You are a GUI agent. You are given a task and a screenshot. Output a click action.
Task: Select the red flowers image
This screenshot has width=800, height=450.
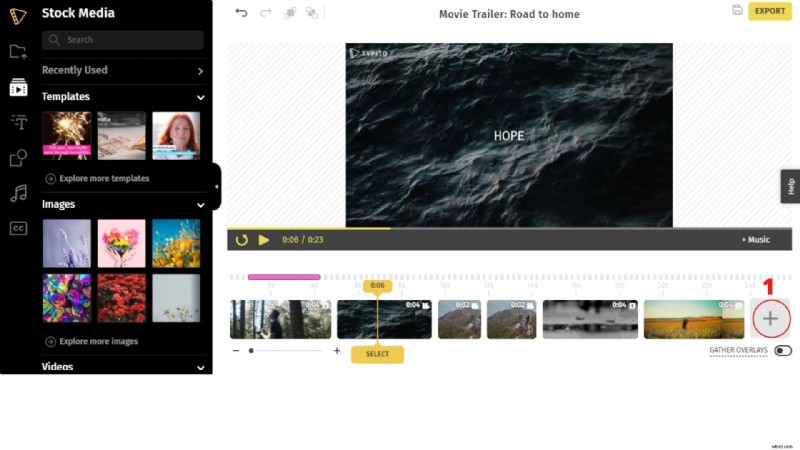121,298
